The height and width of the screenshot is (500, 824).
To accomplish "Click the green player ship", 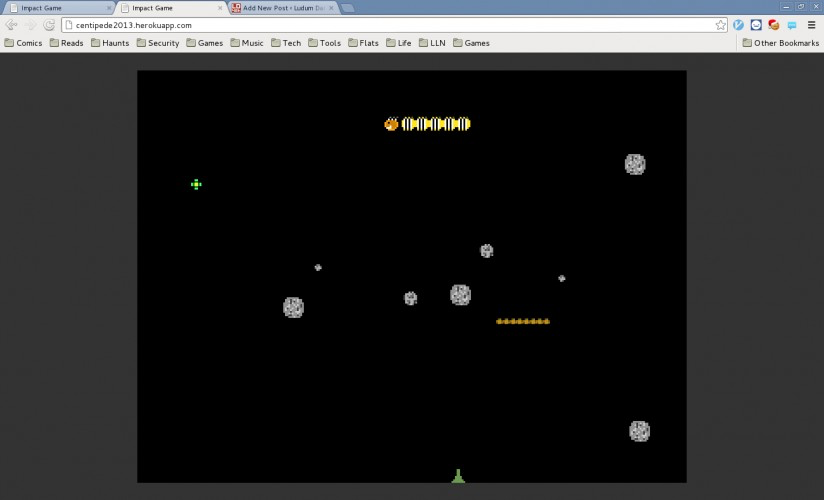I will 458,476.
